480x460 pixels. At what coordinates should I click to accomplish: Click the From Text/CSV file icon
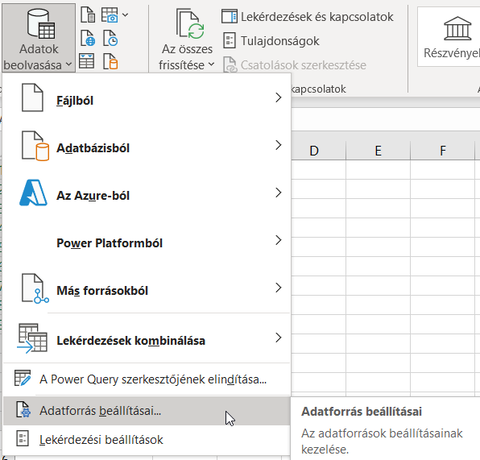click(x=88, y=15)
